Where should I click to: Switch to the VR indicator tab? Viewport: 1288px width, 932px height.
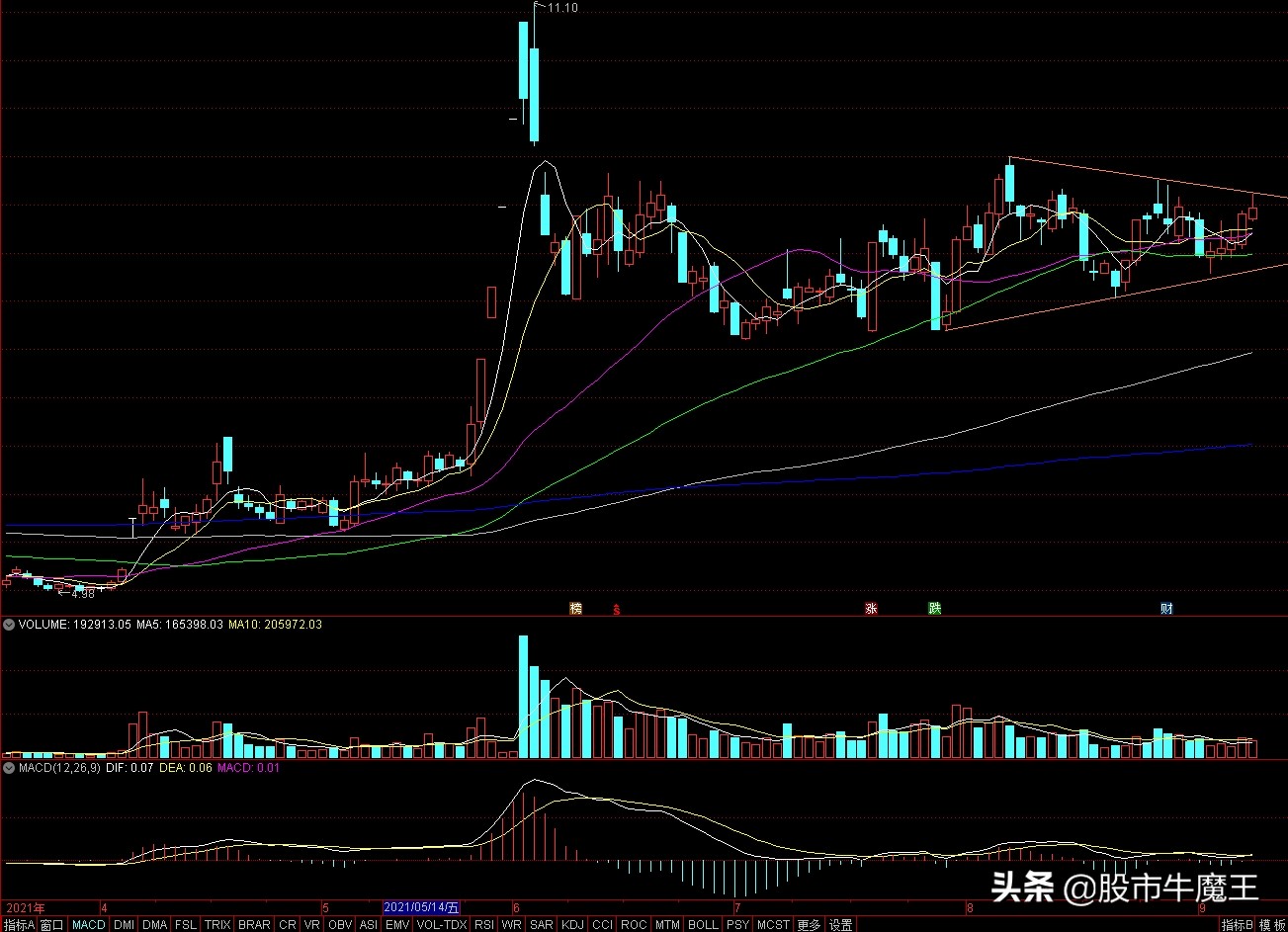pos(312,925)
